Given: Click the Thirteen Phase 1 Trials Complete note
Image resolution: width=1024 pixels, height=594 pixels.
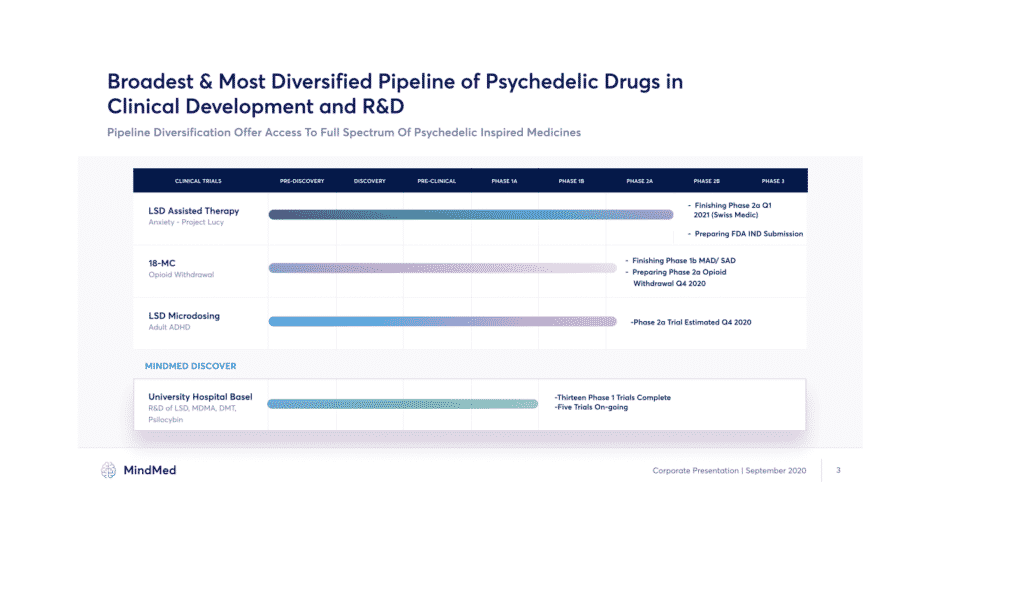Looking at the screenshot, I should coord(612,397).
